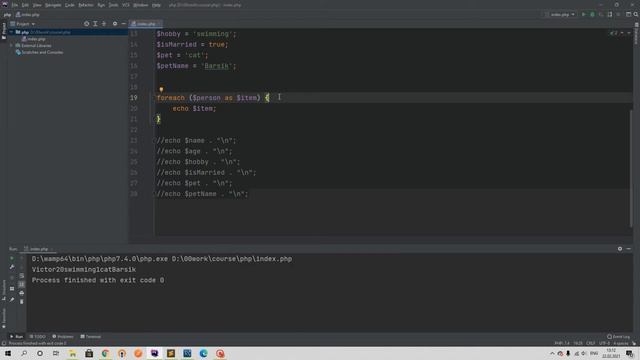Open the Event Log
The image size is (640, 360).
tap(618, 336)
